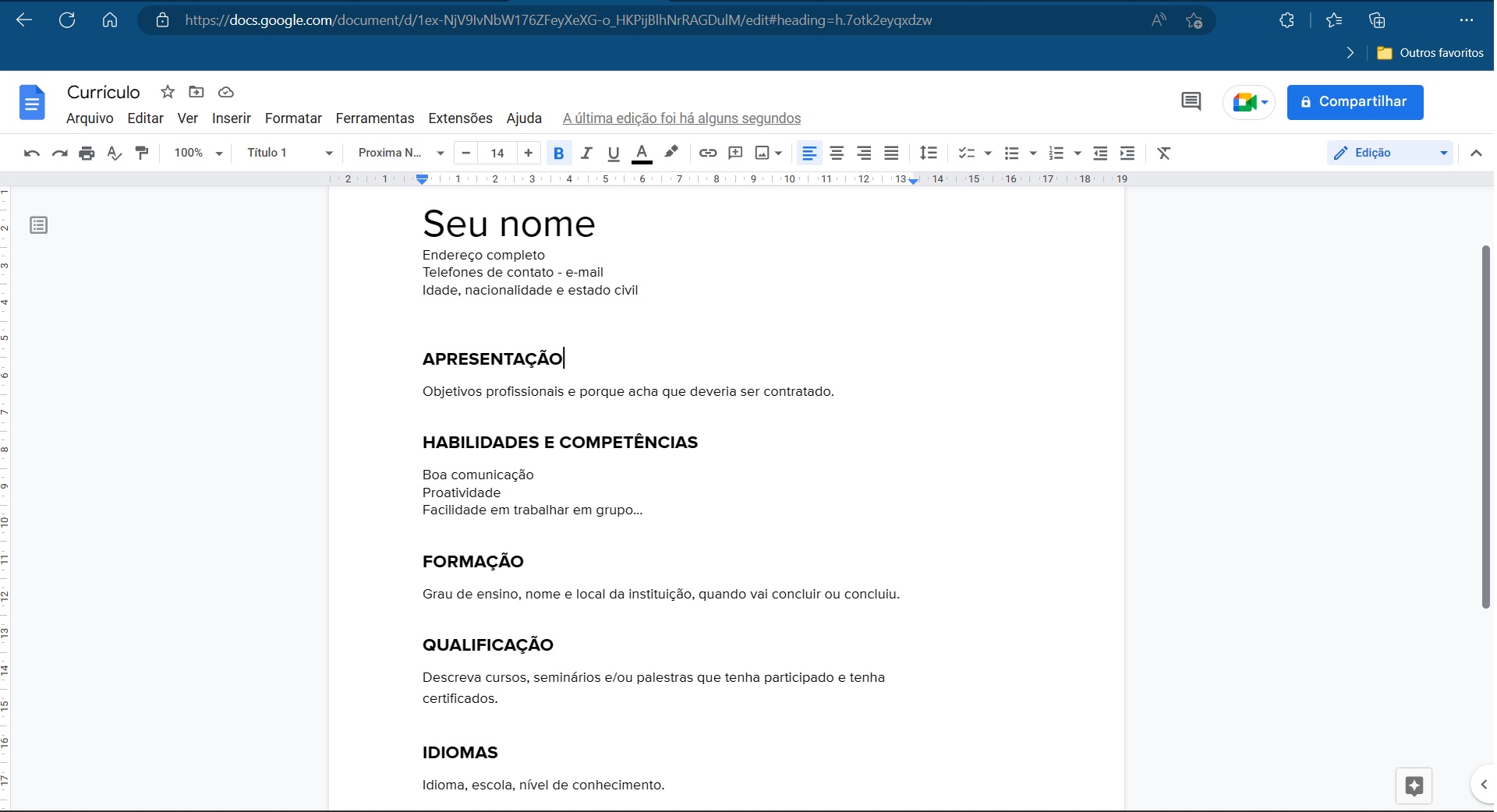Open the Proxima N... font dropdown
Viewport: 1497px width, 812px height.
pos(401,154)
